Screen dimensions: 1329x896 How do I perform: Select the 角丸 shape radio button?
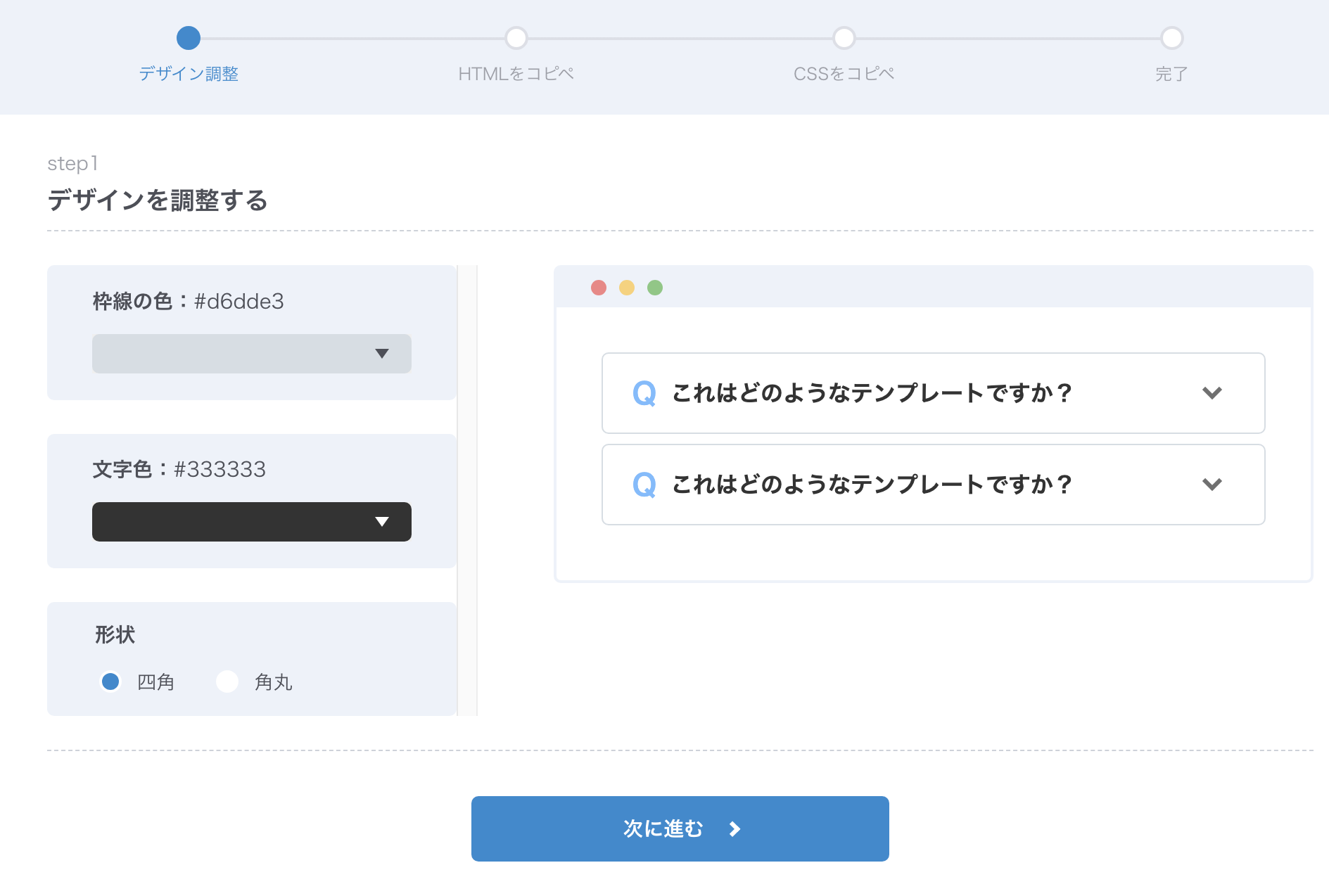click(x=227, y=681)
